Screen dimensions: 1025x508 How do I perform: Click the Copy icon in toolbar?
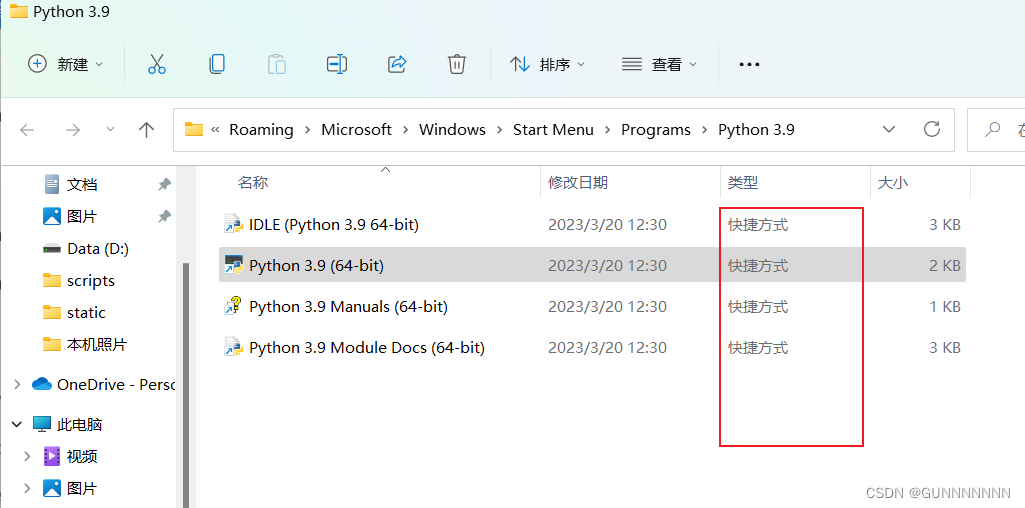tap(217, 64)
